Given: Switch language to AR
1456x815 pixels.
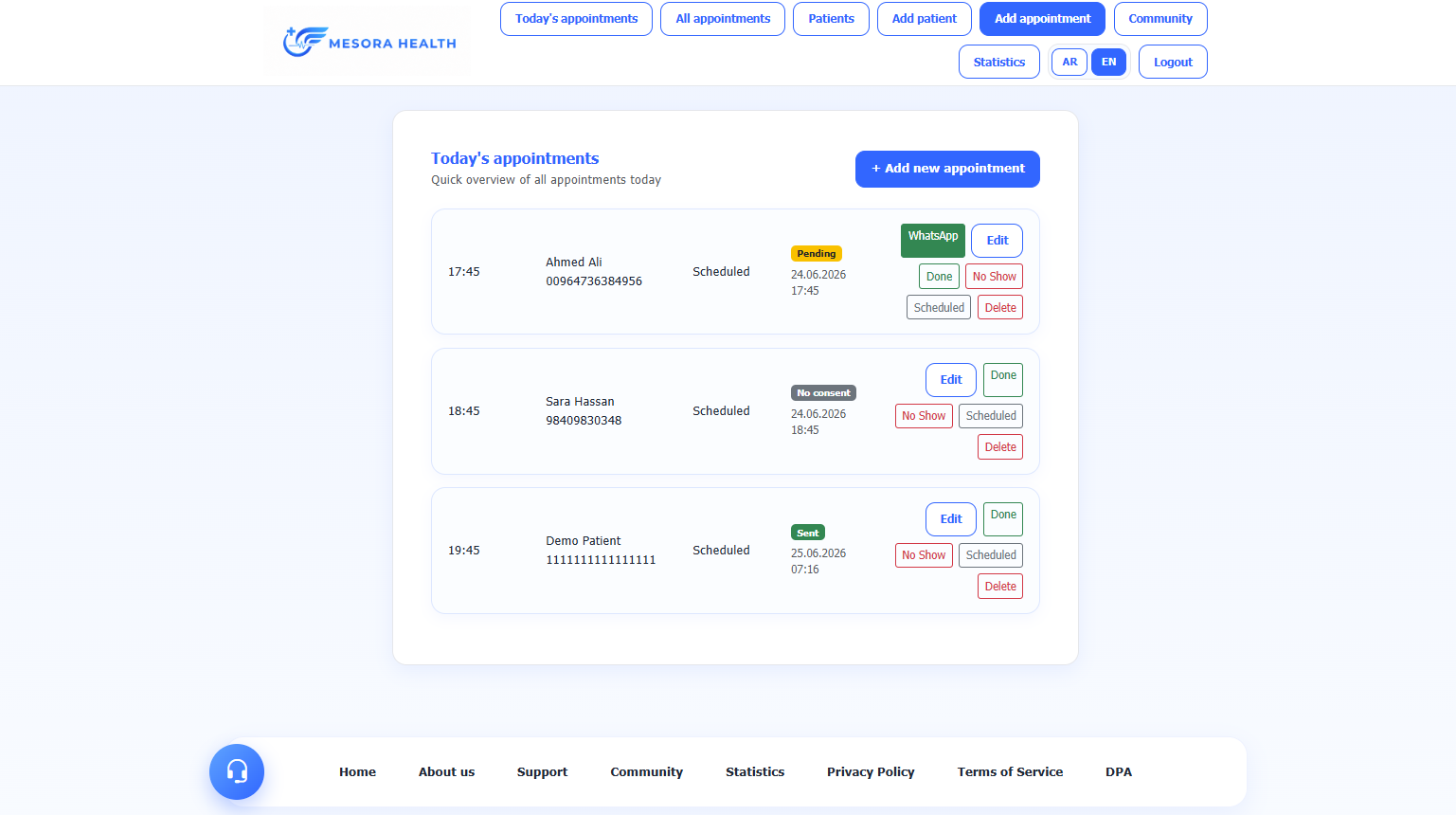Looking at the screenshot, I should tap(1070, 62).
